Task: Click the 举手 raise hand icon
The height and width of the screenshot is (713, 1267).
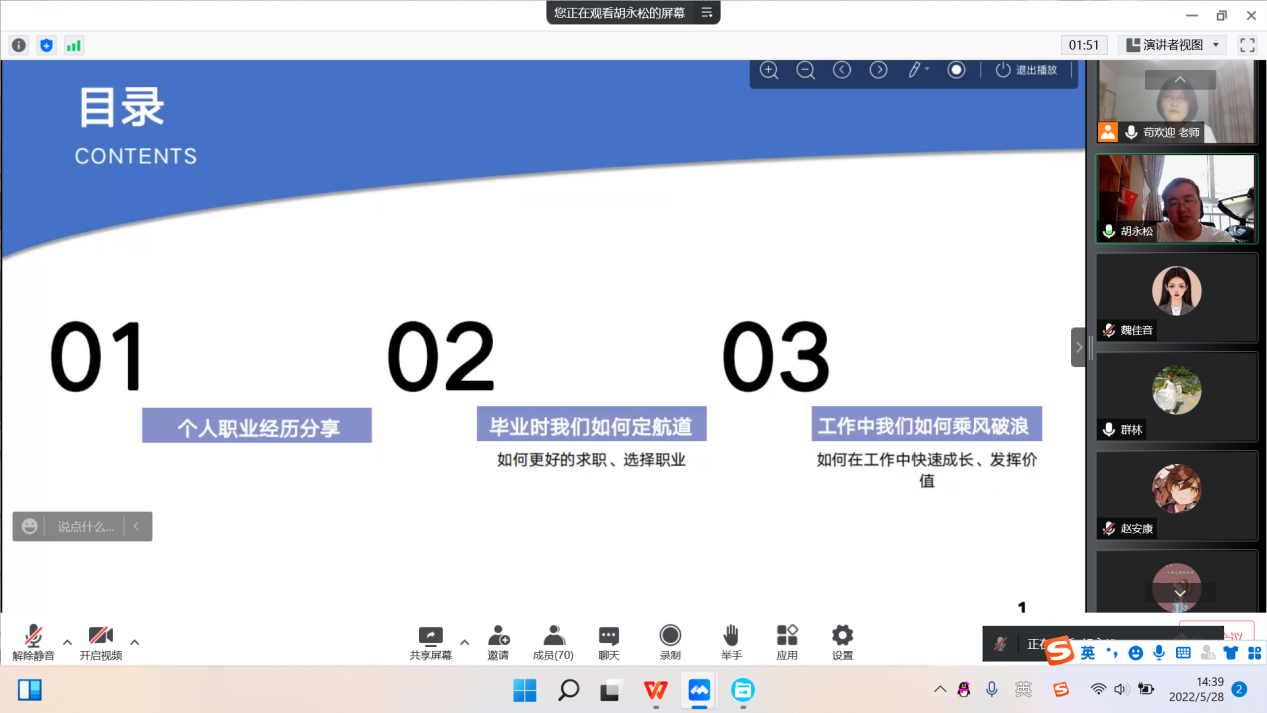Action: (731, 642)
